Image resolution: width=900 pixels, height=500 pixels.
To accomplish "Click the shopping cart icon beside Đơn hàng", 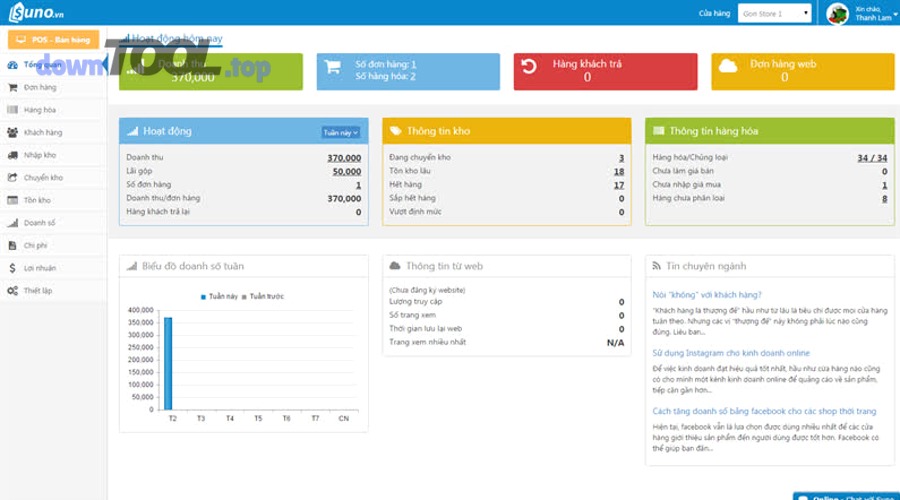I will [12, 87].
